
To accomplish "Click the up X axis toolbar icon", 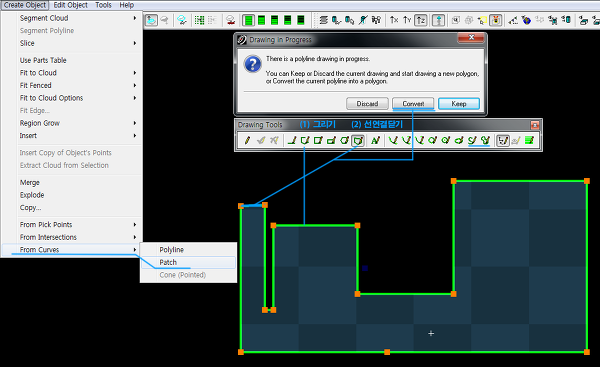I will pyautogui.click(x=394, y=20).
